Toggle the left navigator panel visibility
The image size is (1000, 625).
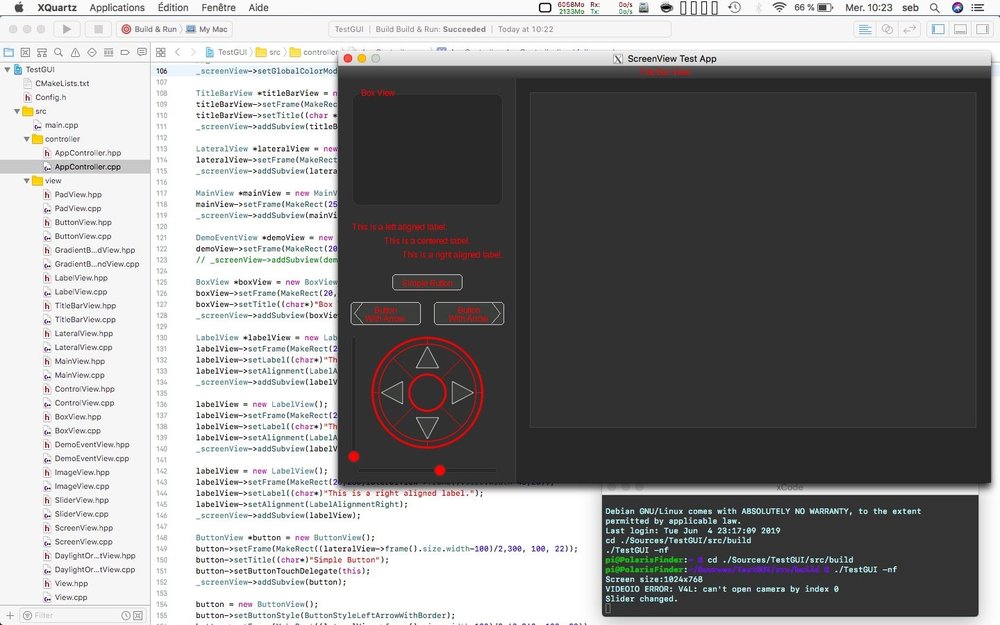[x=938, y=29]
